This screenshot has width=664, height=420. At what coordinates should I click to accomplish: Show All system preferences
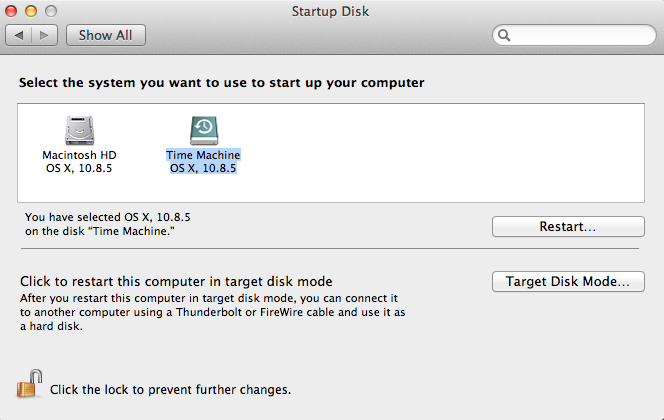pos(106,35)
